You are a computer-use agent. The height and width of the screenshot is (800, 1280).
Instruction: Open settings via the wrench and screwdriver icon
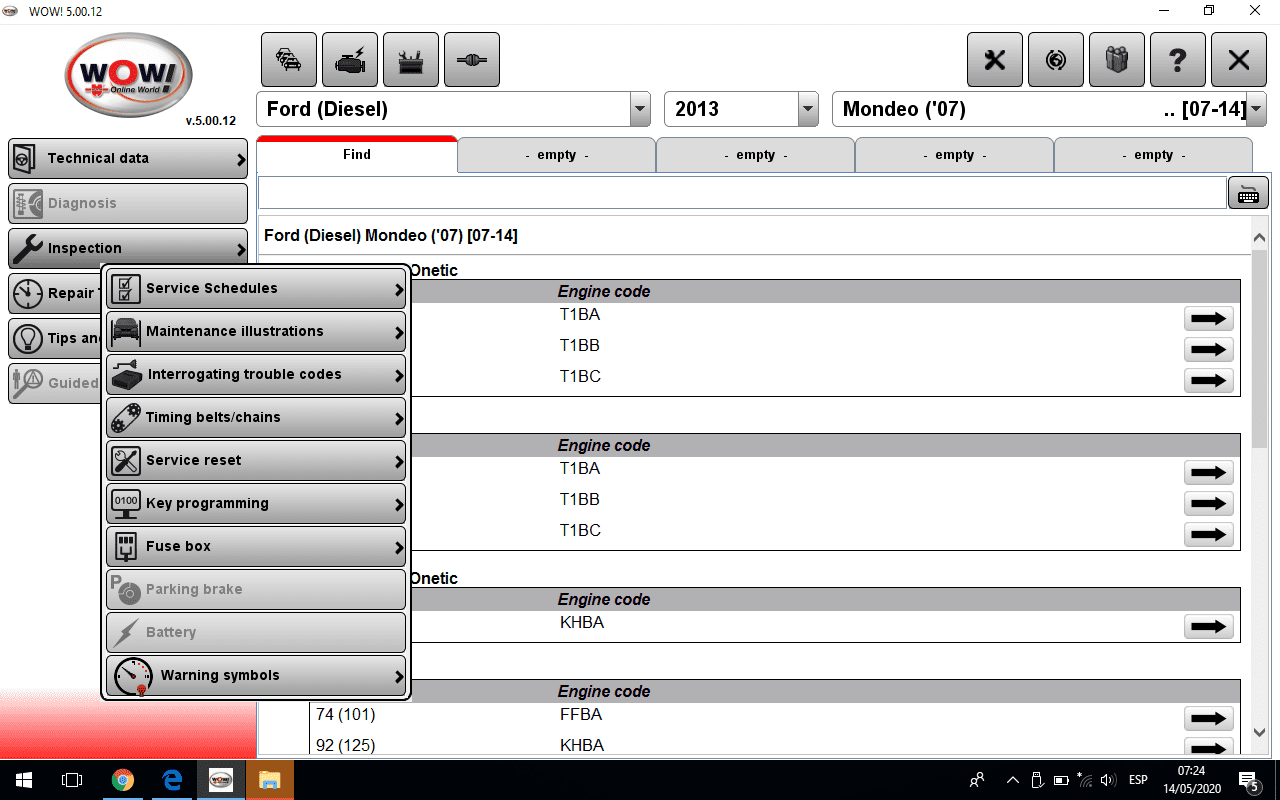coord(994,60)
